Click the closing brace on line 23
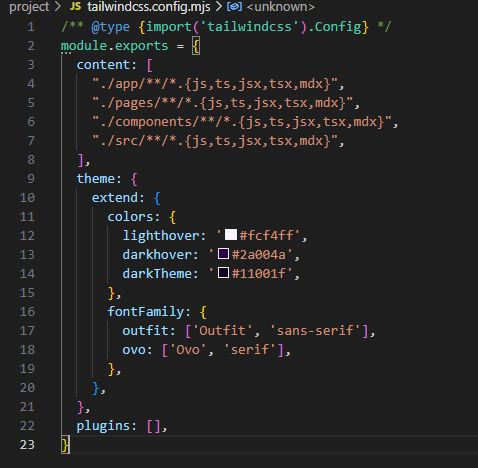478x468 pixels. [65, 445]
